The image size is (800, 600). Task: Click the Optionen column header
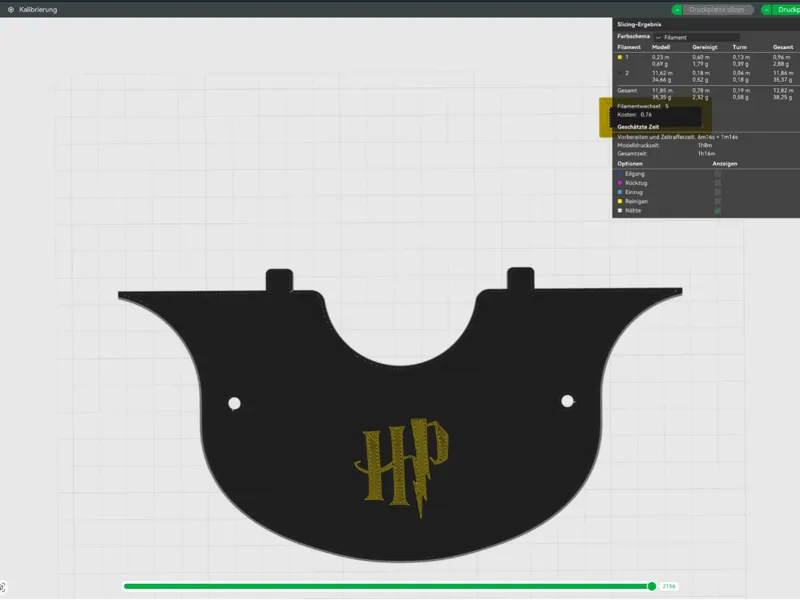pyautogui.click(x=630, y=164)
